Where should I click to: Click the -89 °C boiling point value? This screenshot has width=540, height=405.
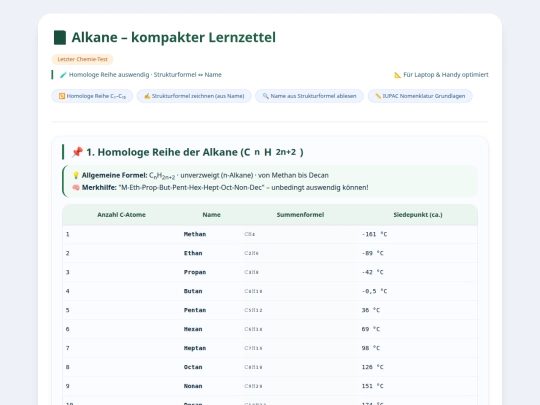[373, 253]
